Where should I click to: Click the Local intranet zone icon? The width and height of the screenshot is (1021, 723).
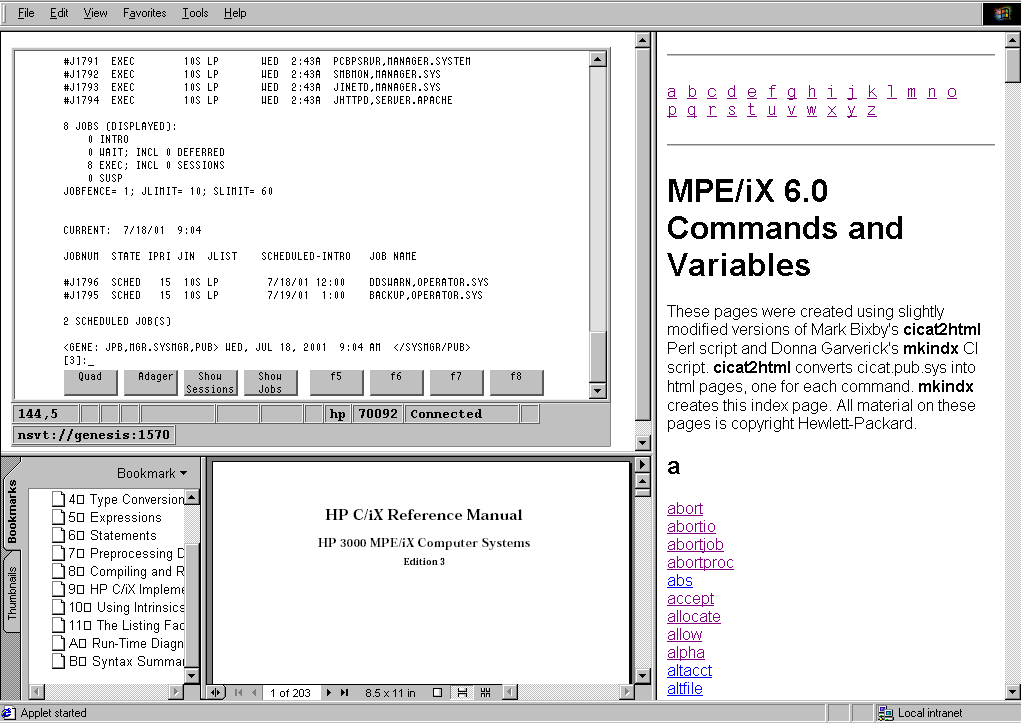885,713
